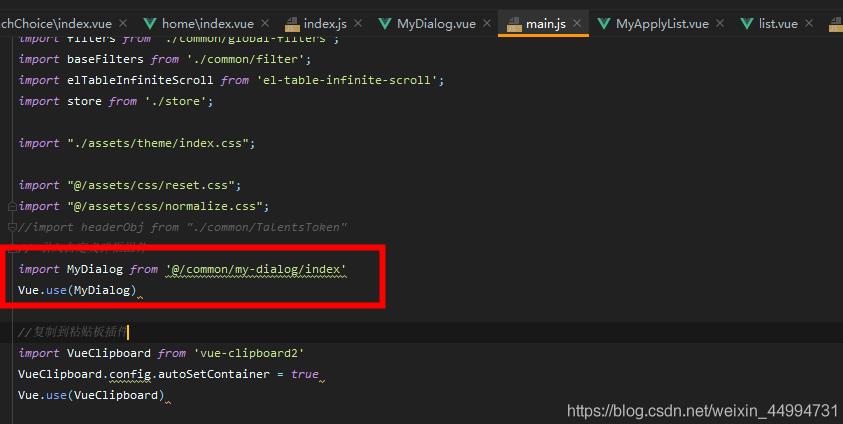
Task: Click the Vue icon on home\index.vue tab
Action: (x=150, y=23)
